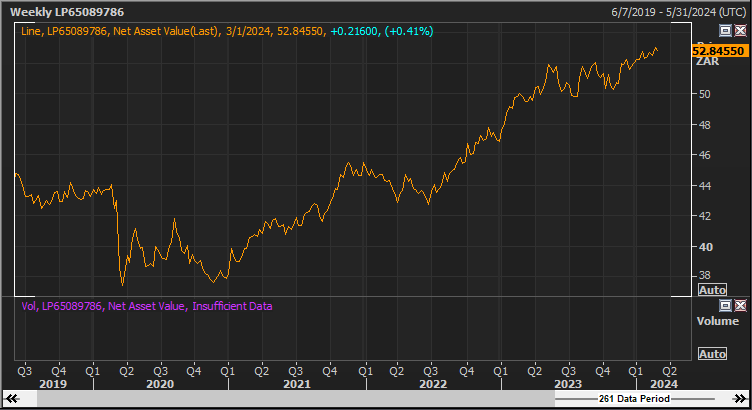Click the 42 price axis label
This screenshot has height=410, width=752.
point(705,216)
